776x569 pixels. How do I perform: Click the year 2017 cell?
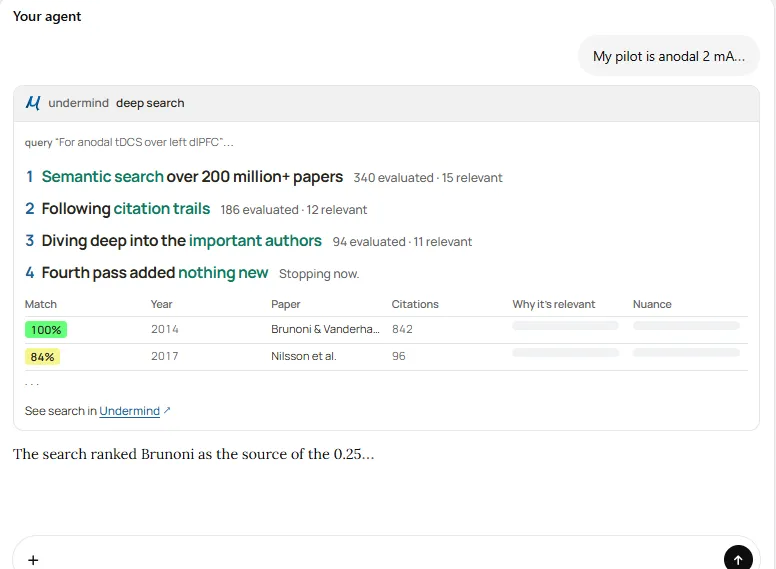pos(164,356)
